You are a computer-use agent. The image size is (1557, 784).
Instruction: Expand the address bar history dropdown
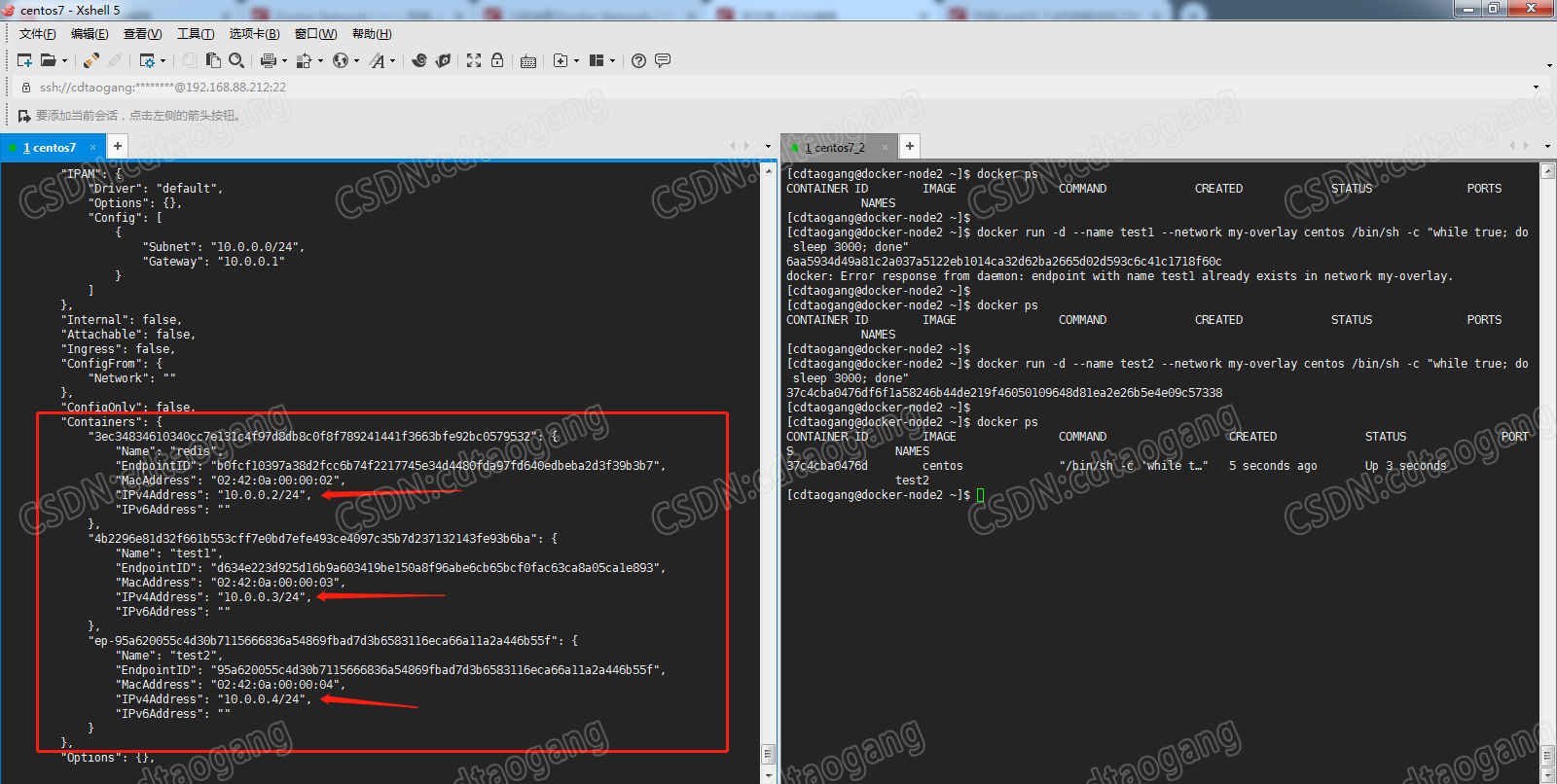pyautogui.click(x=1537, y=88)
